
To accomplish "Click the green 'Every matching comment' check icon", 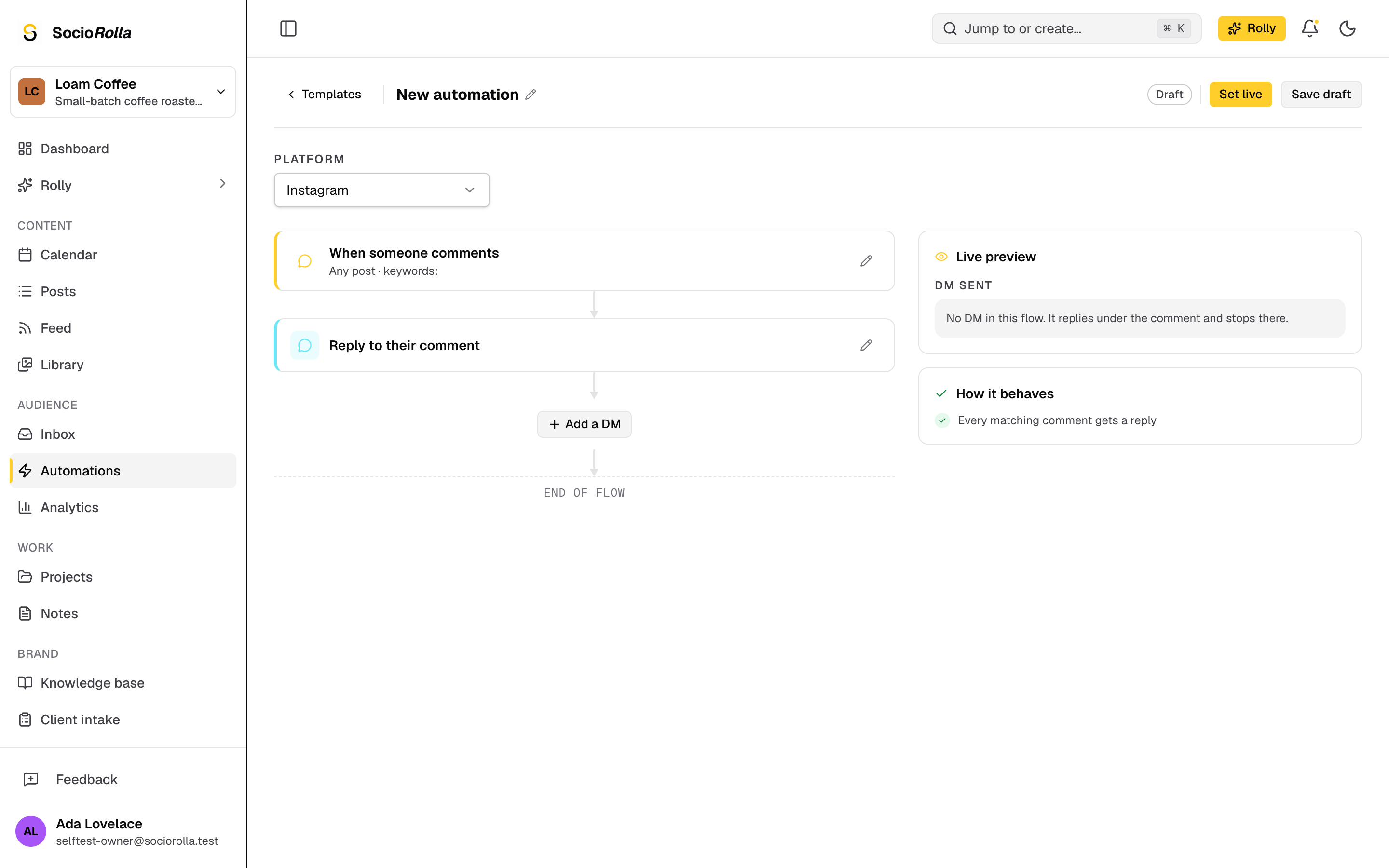I will 942,421.
